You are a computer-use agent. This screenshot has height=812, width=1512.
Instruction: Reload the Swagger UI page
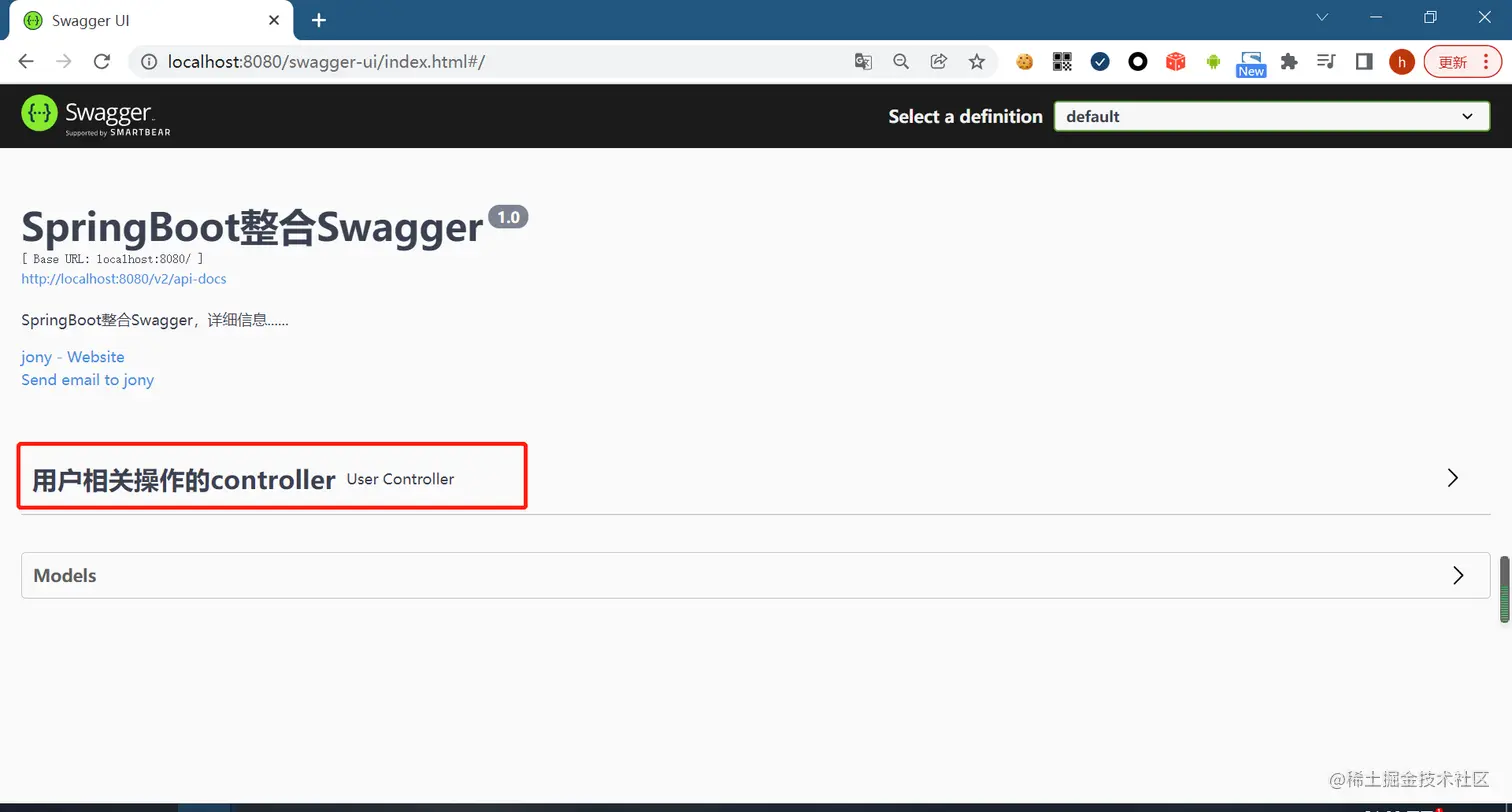(101, 62)
